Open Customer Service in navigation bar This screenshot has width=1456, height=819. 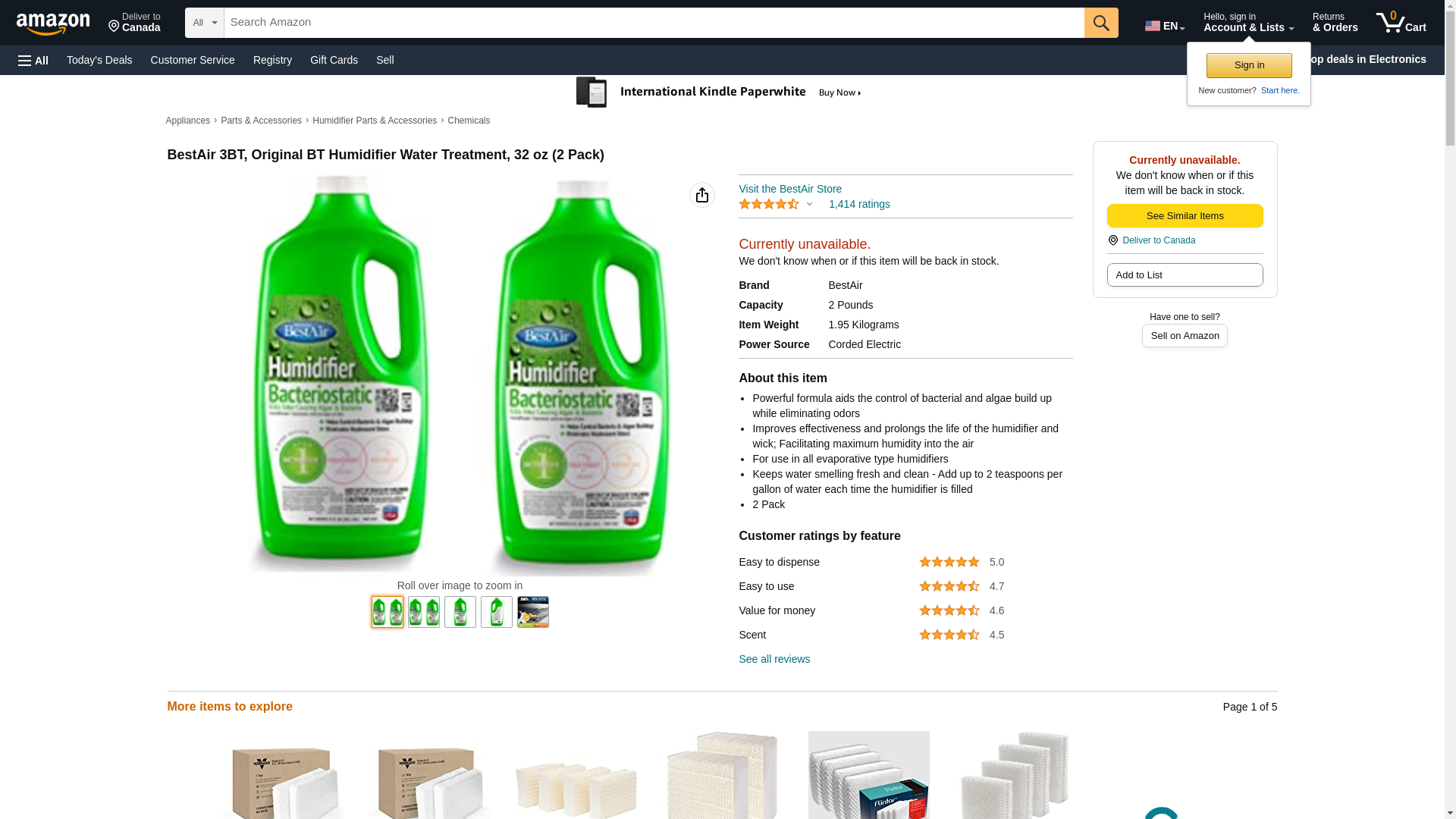click(x=193, y=60)
